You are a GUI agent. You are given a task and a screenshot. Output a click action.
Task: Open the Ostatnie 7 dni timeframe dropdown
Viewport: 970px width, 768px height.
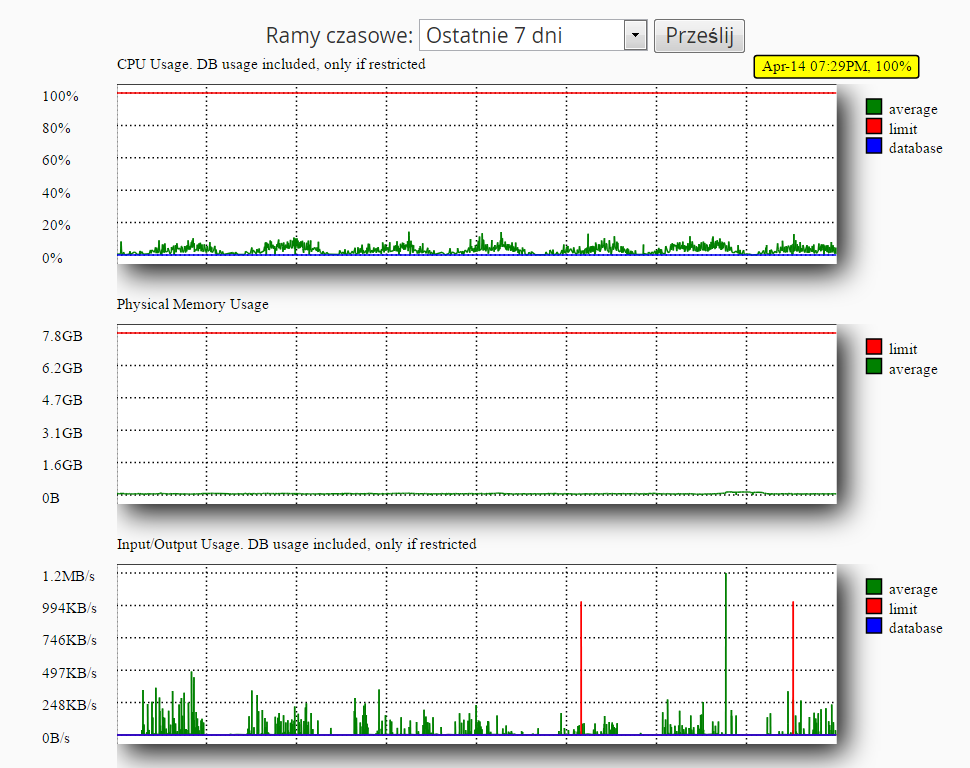click(533, 35)
